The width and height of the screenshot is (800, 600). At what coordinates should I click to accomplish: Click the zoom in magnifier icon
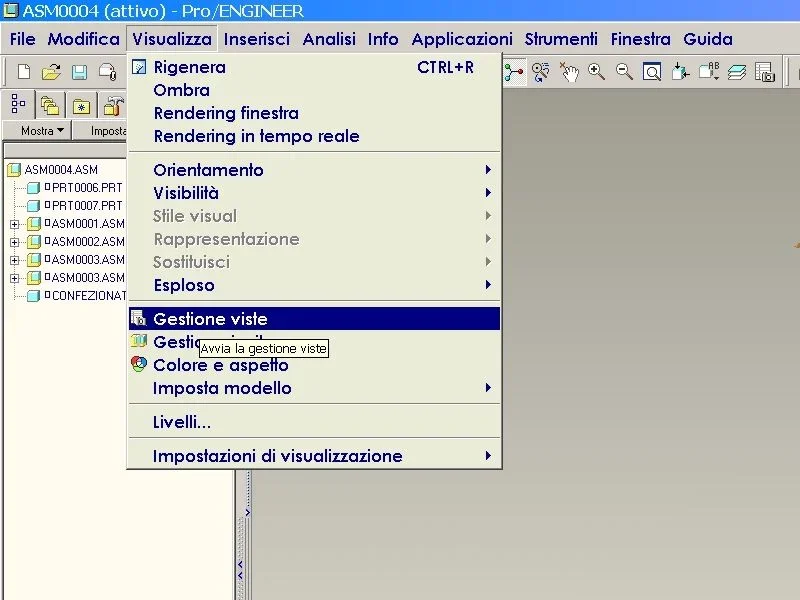point(596,72)
